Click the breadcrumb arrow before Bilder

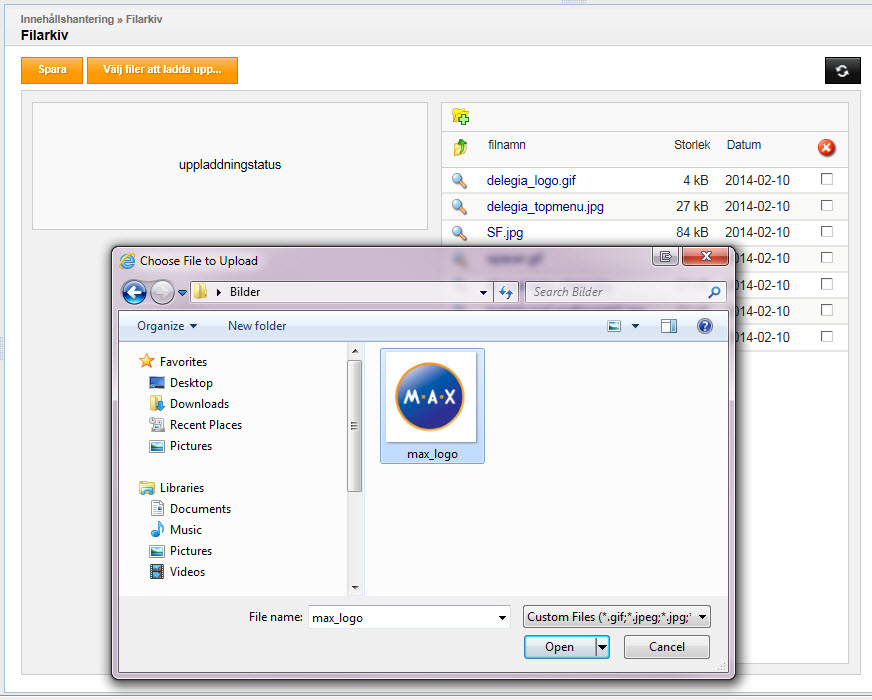click(x=219, y=292)
